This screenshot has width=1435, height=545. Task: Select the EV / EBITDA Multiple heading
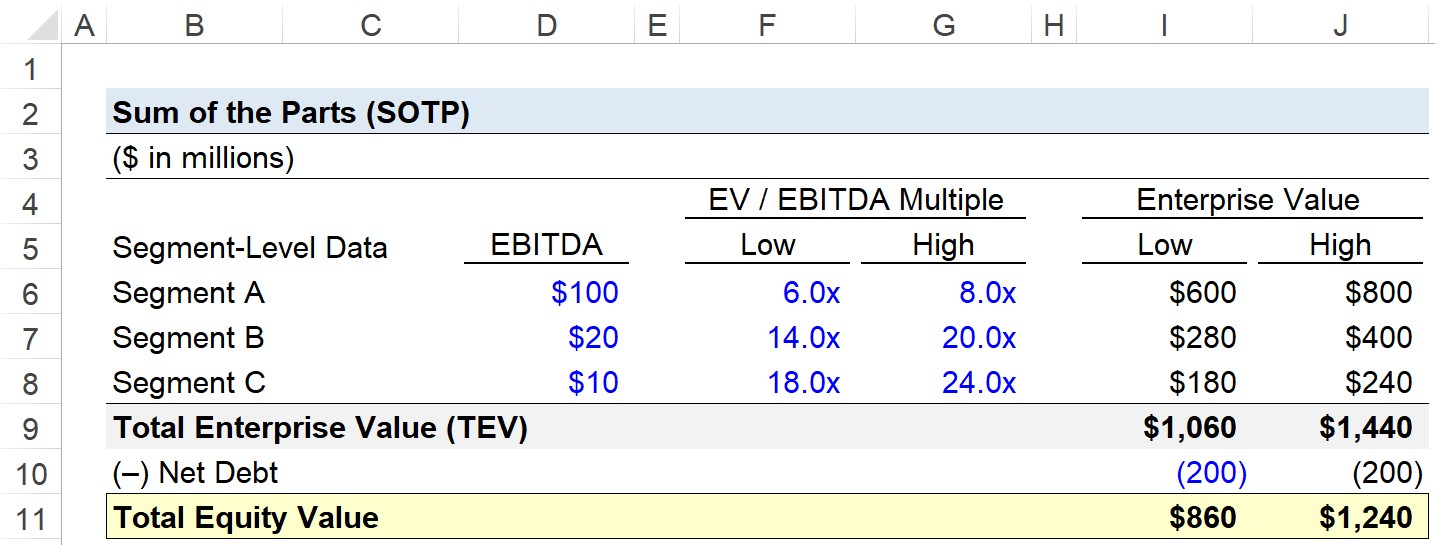[x=855, y=200]
